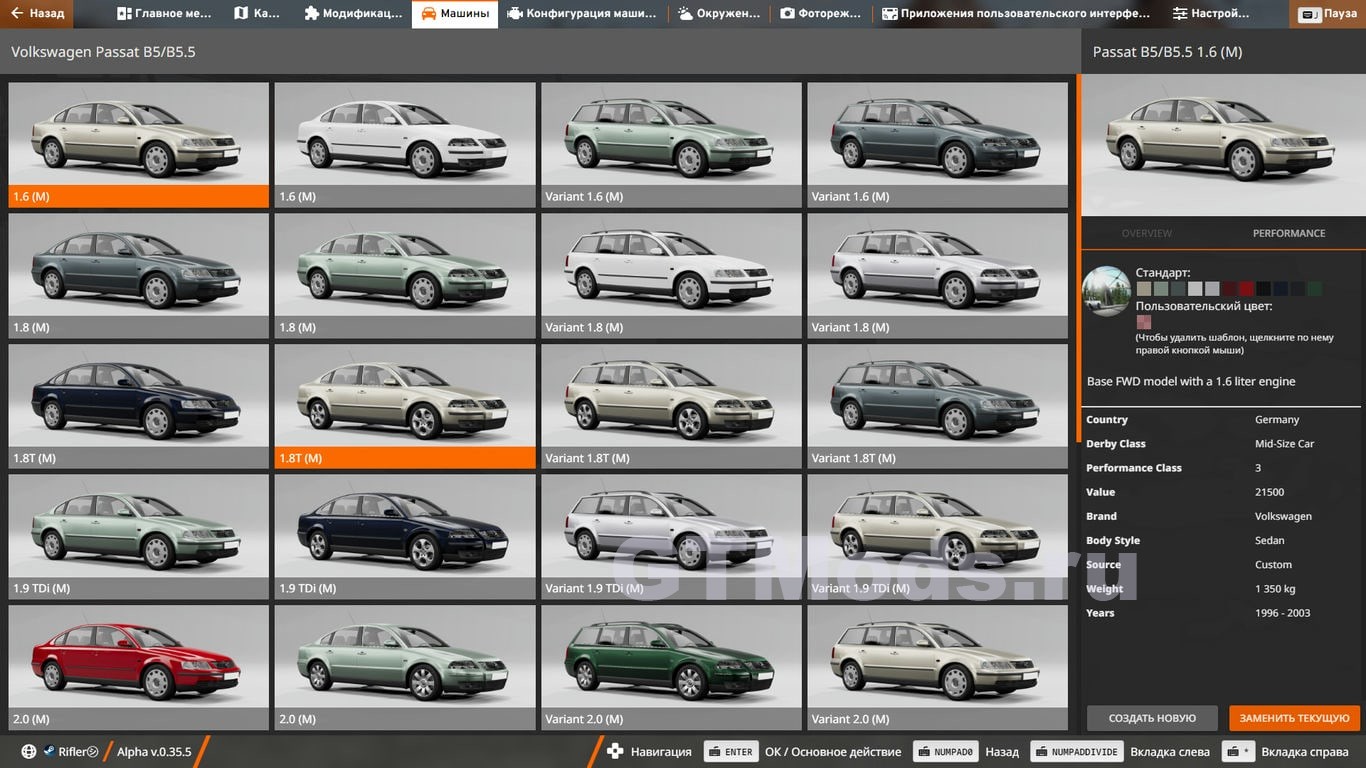Select the dark grey 1.8 (M) sedan thumbnail
This screenshot has height=768, width=1366.
[x=139, y=276]
